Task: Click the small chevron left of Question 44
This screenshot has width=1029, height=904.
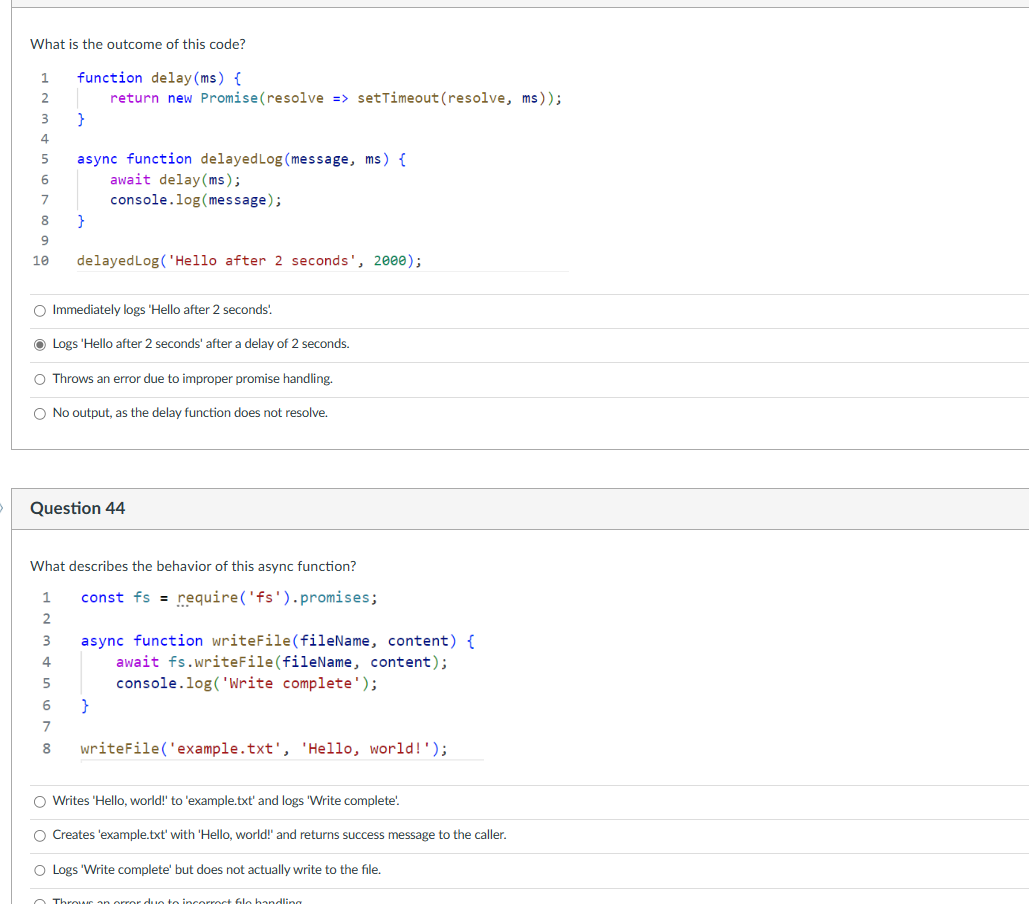Action: [x=3, y=508]
